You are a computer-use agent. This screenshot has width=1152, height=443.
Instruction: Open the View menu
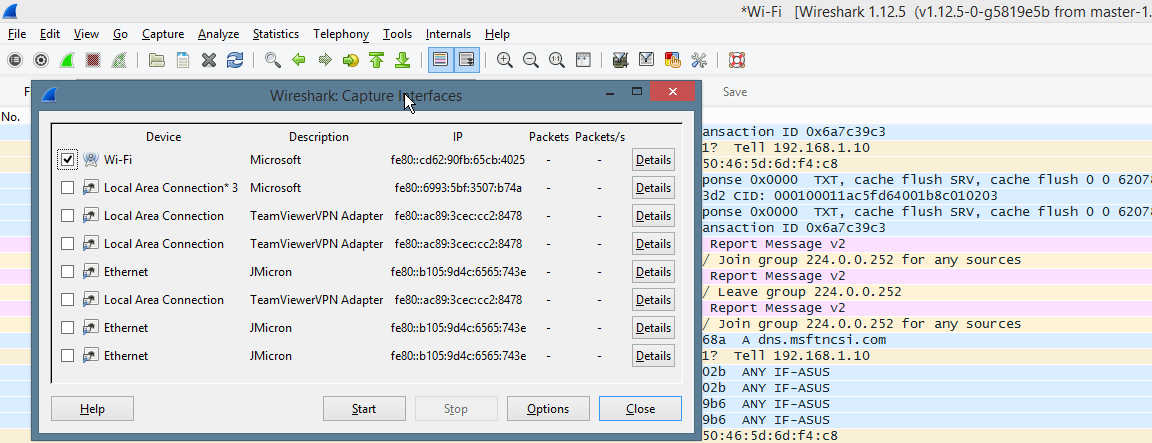point(87,34)
